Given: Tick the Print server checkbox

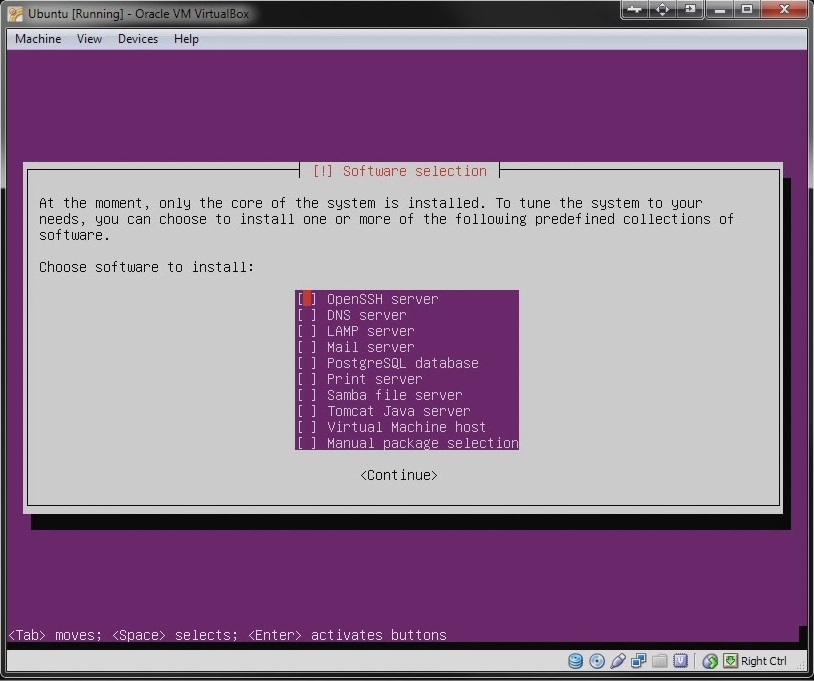Looking at the screenshot, I should coord(307,379).
